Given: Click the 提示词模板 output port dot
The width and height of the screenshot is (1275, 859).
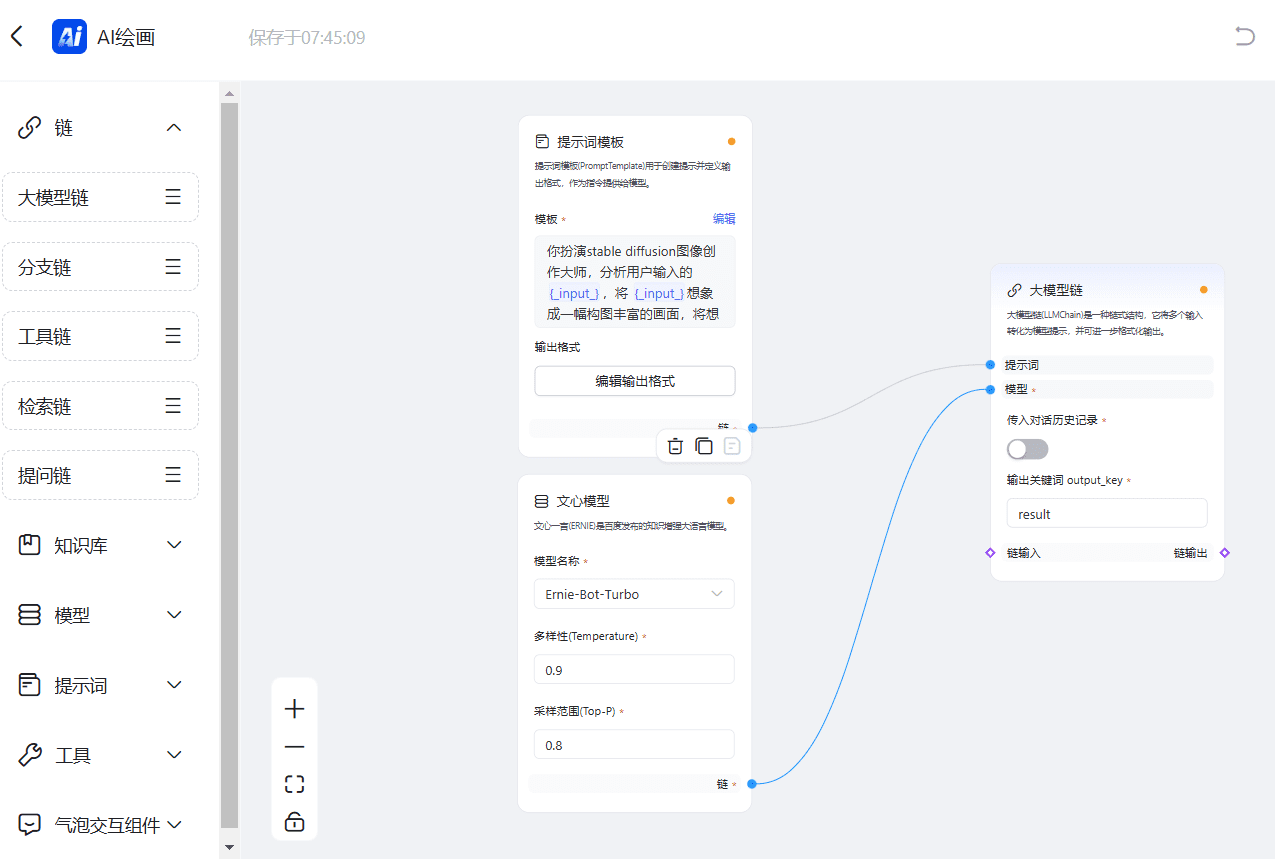Looking at the screenshot, I should (x=752, y=428).
